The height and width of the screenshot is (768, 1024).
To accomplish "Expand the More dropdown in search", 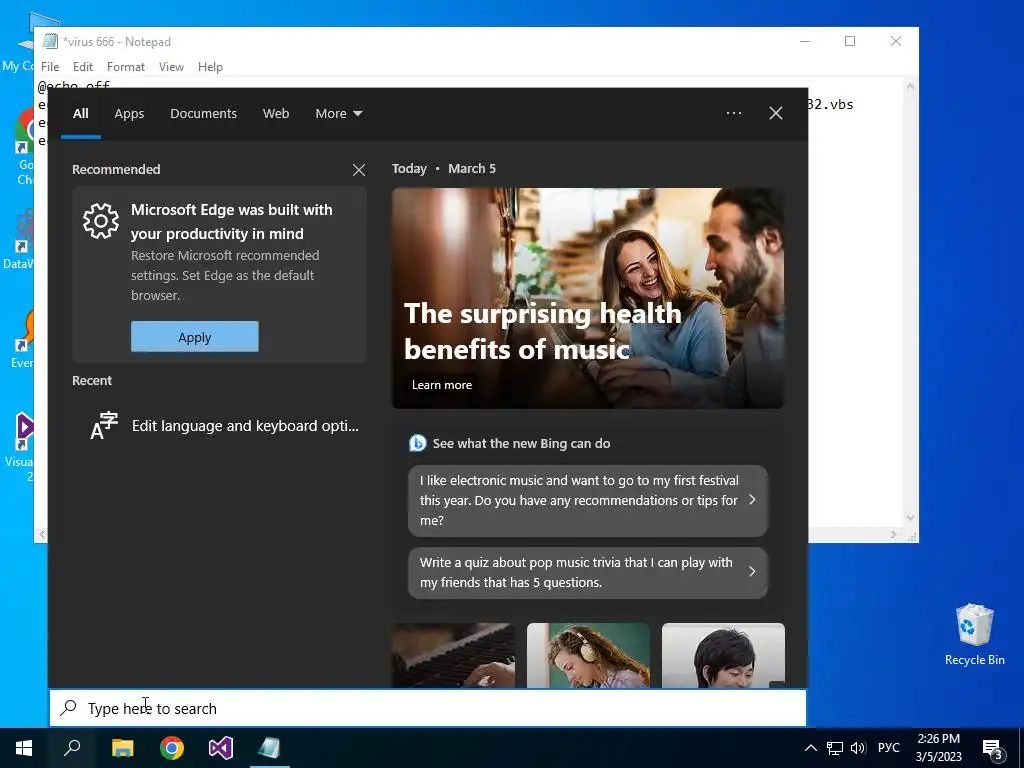I will point(338,114).
